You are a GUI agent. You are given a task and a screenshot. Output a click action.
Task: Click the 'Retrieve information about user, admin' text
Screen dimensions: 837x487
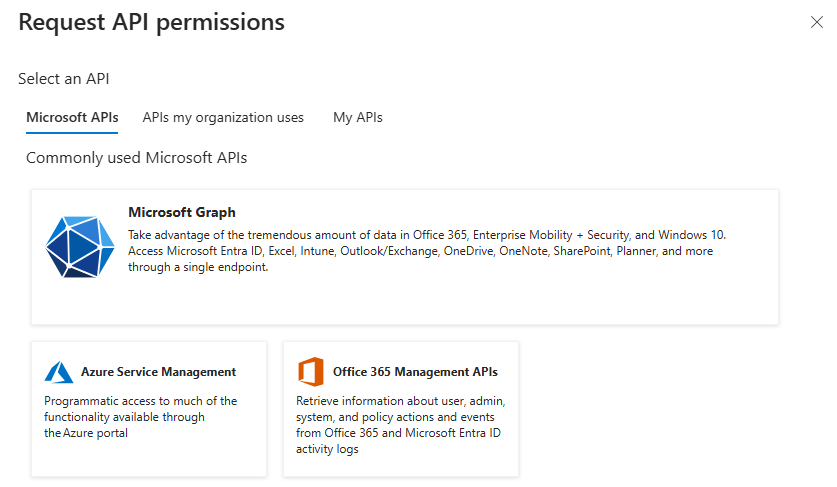400,401
